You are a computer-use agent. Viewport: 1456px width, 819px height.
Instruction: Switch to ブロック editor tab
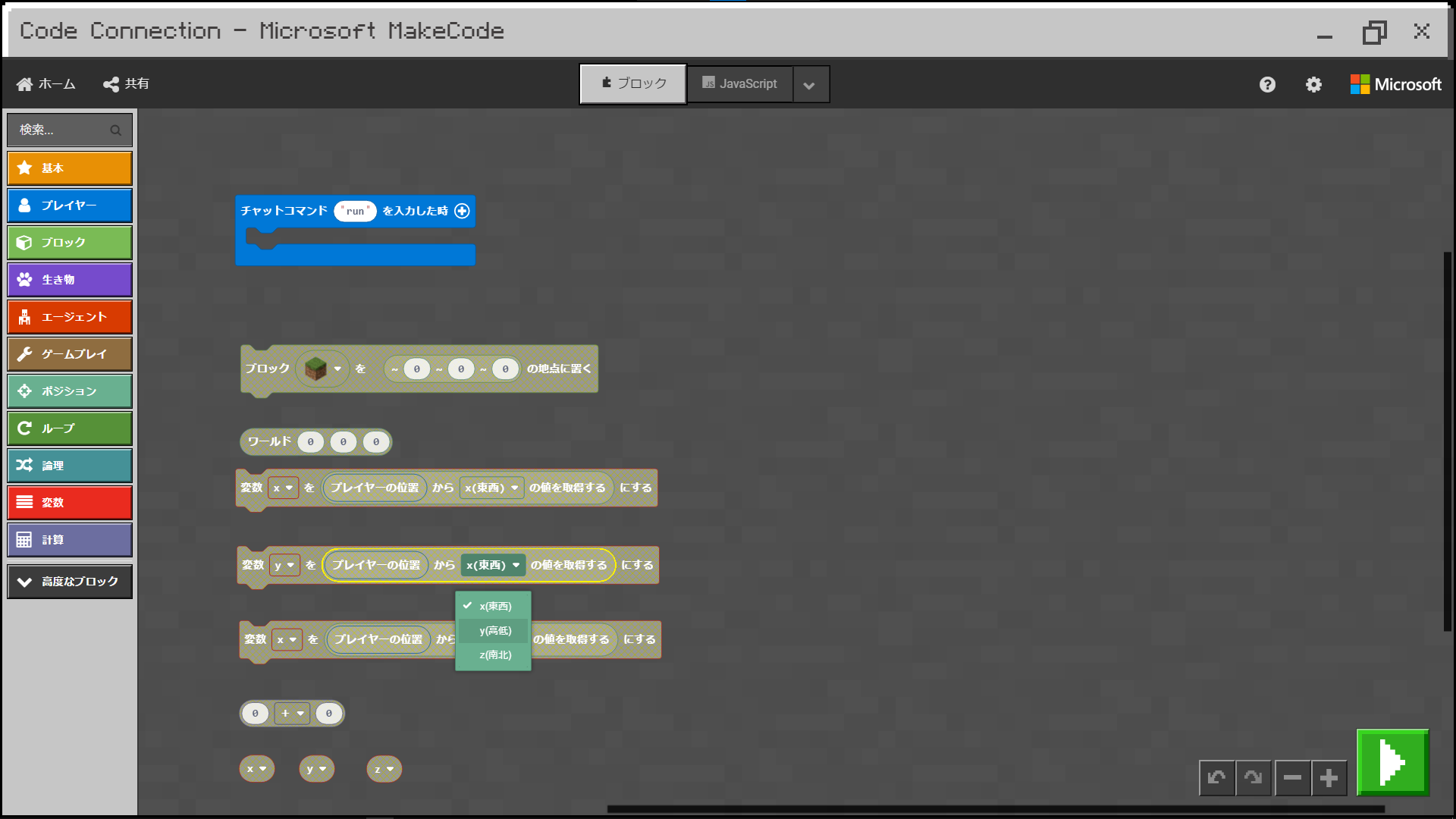point(633,83)
